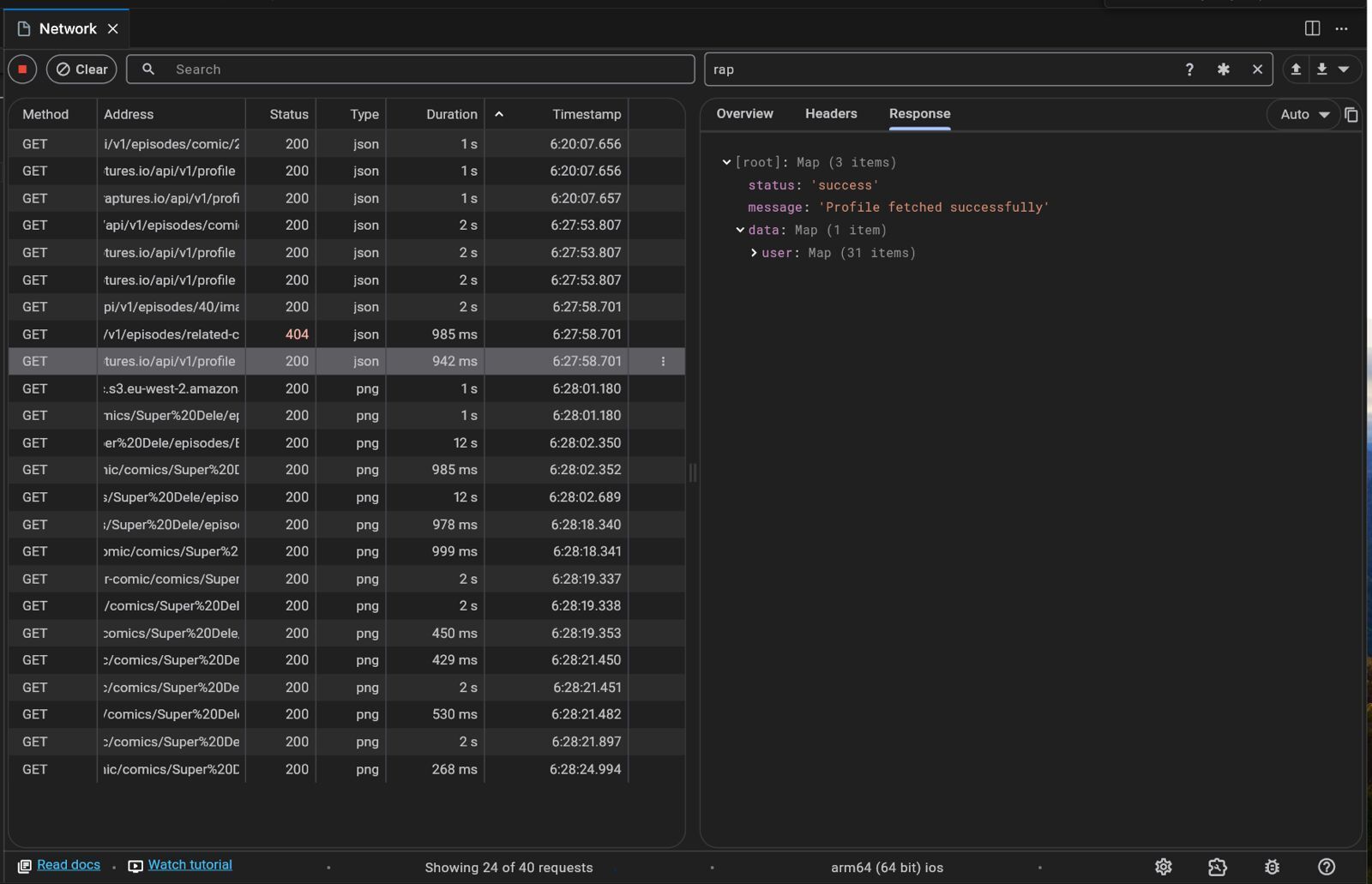The width and height of the screenshot is (1372, 884).
Task: Click the status: 'success' line
Action: coord(813,185)
